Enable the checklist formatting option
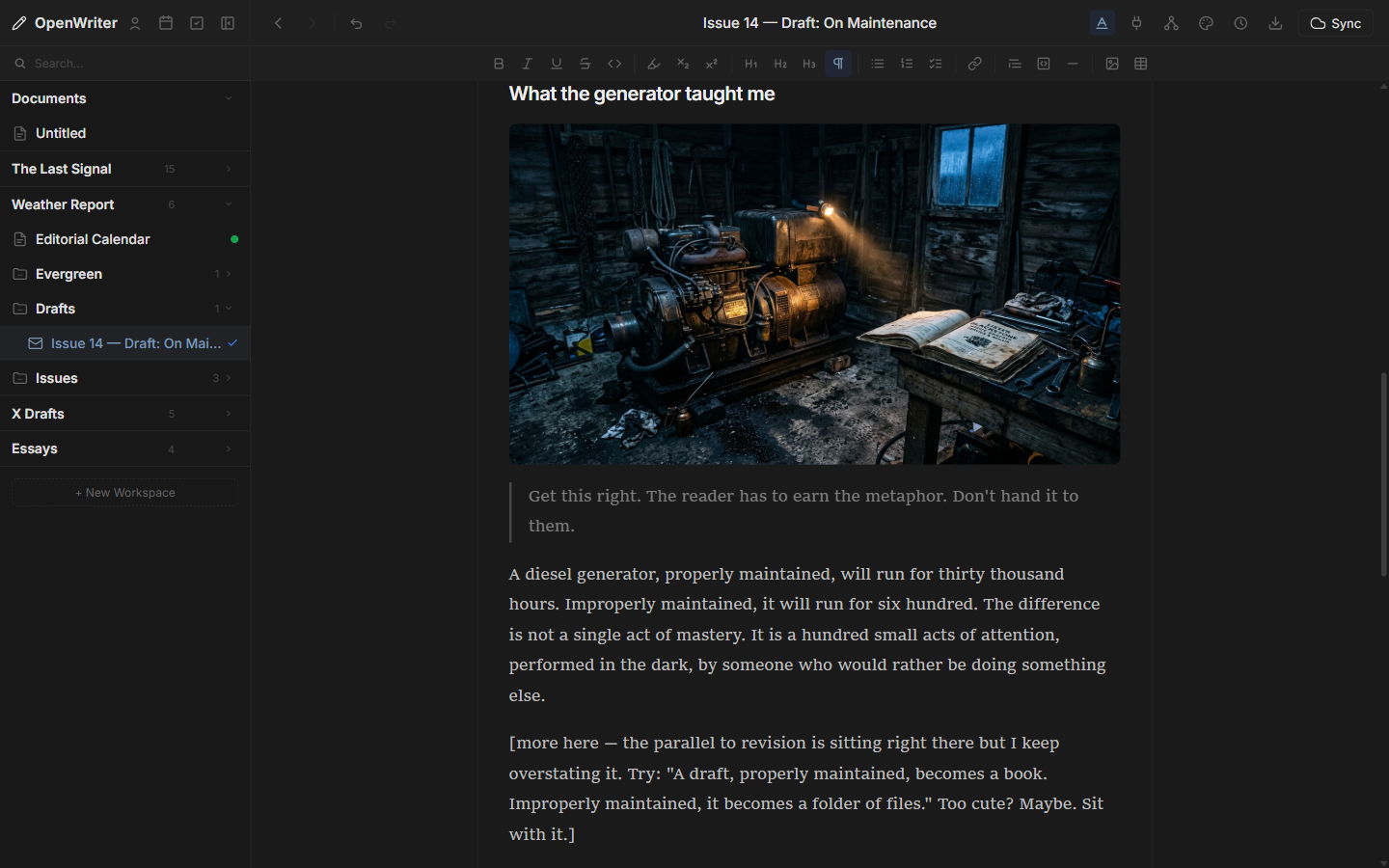 (x=935, y=63)
